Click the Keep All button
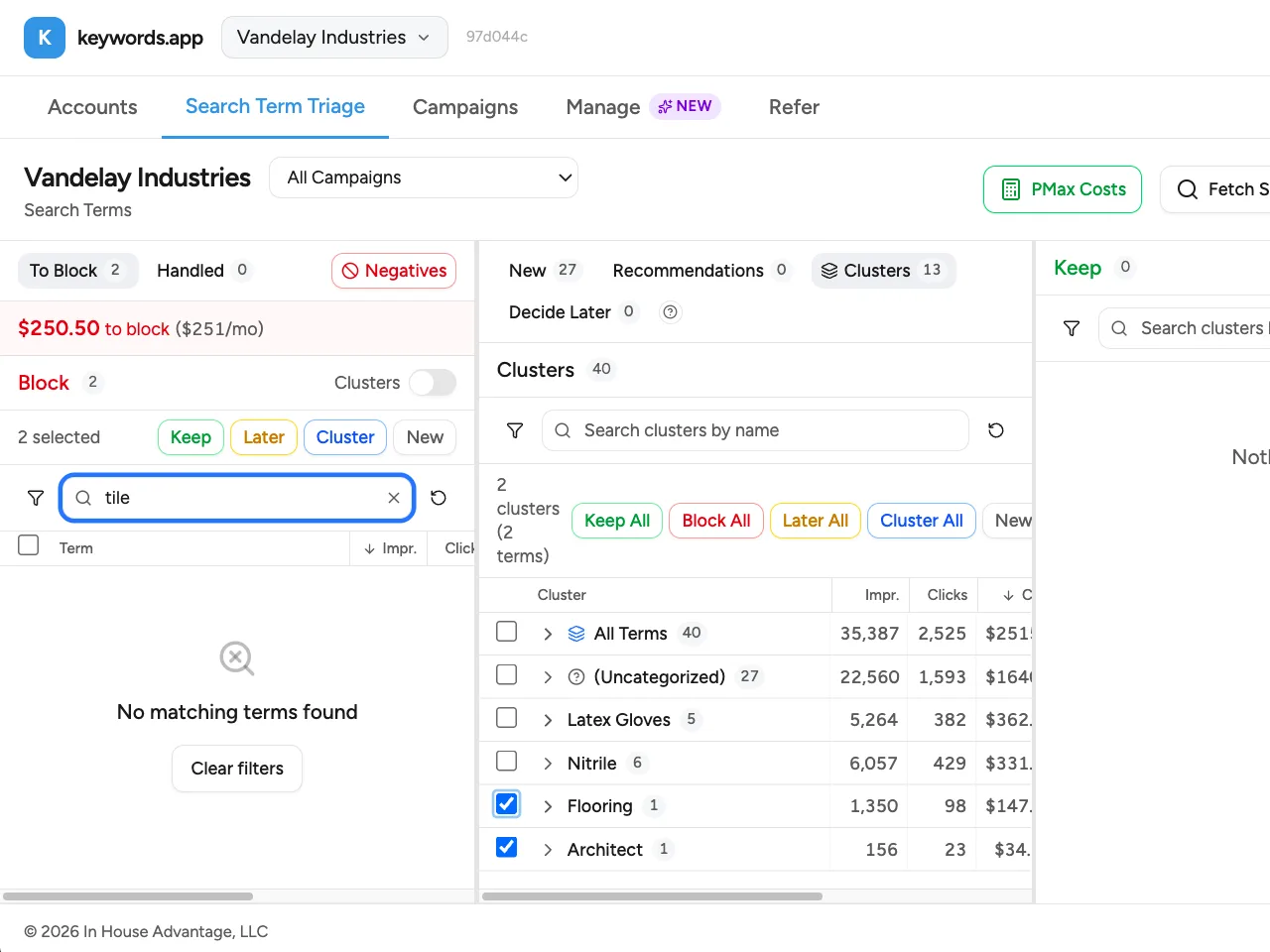 617,521
